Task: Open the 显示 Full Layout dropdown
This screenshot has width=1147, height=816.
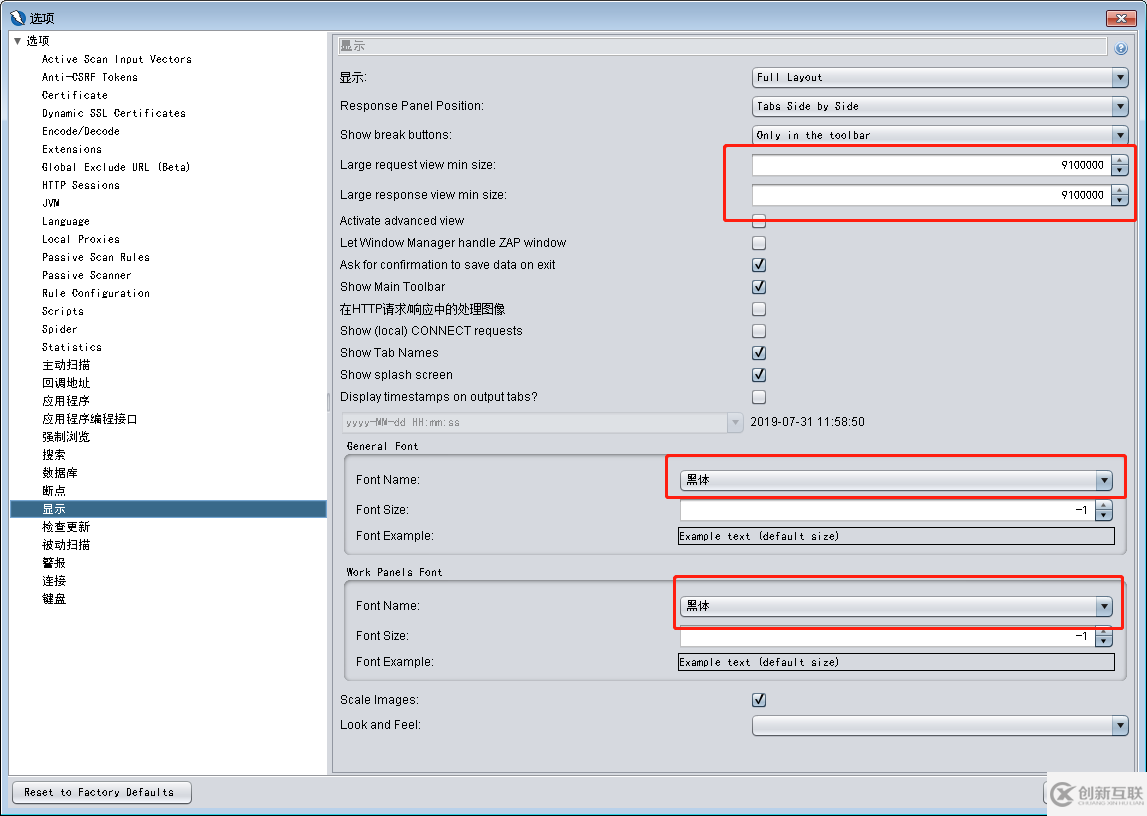Action: coord(940,78)
